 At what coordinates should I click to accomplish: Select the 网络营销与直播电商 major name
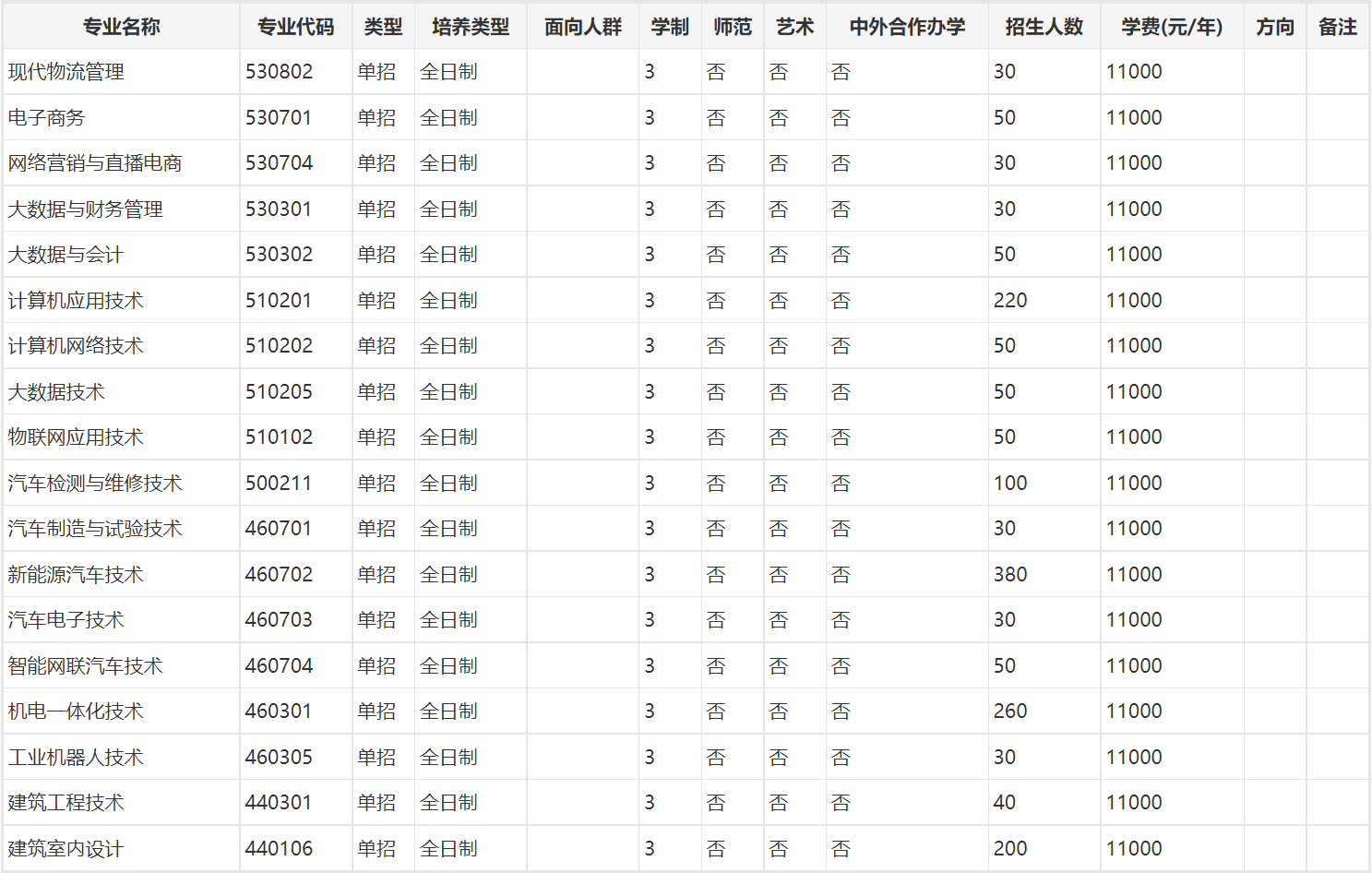[x=95, y=163]
